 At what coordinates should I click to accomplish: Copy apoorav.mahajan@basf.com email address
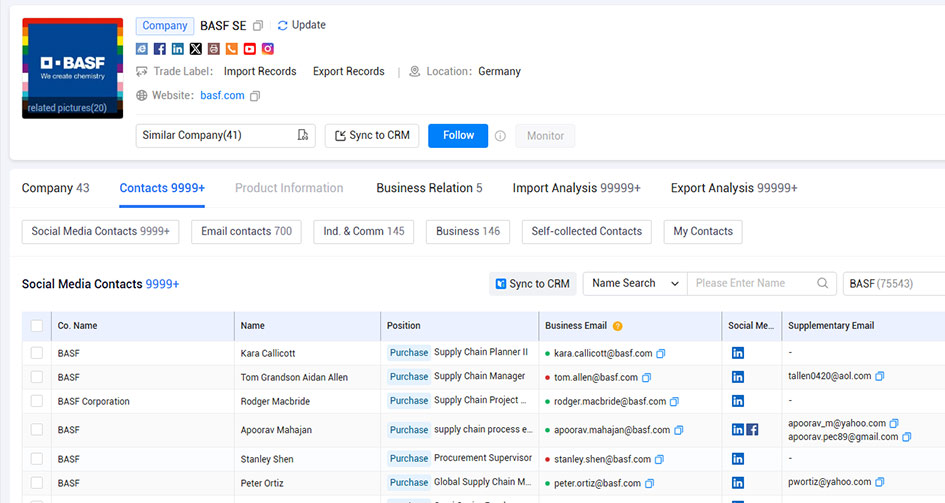tap(679, 430)
